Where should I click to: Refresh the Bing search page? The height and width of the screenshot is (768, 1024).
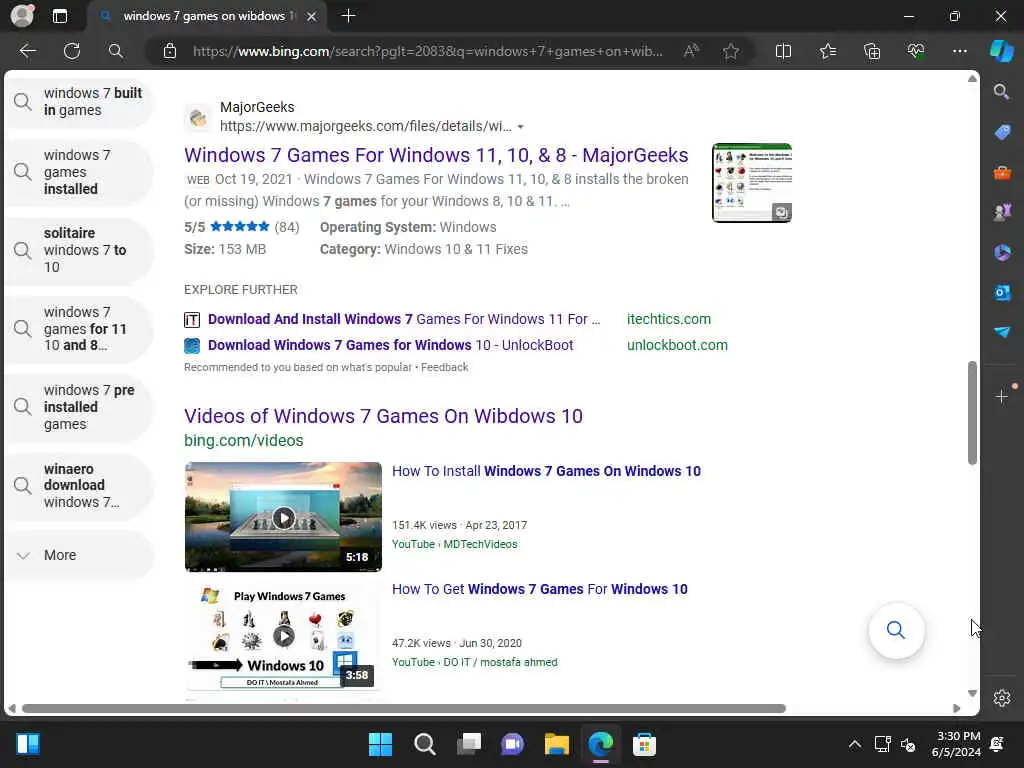coord(72,51)
